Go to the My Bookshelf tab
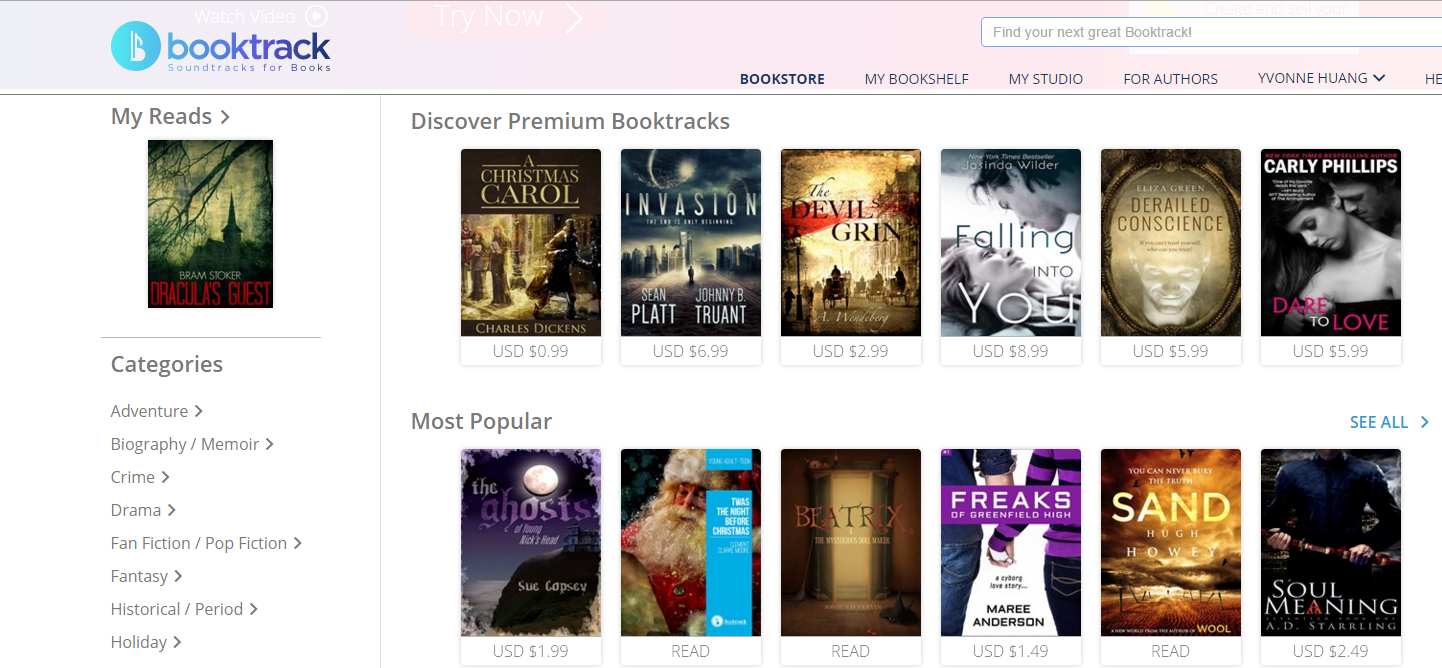1442x668 pixels. pos(917,79)
